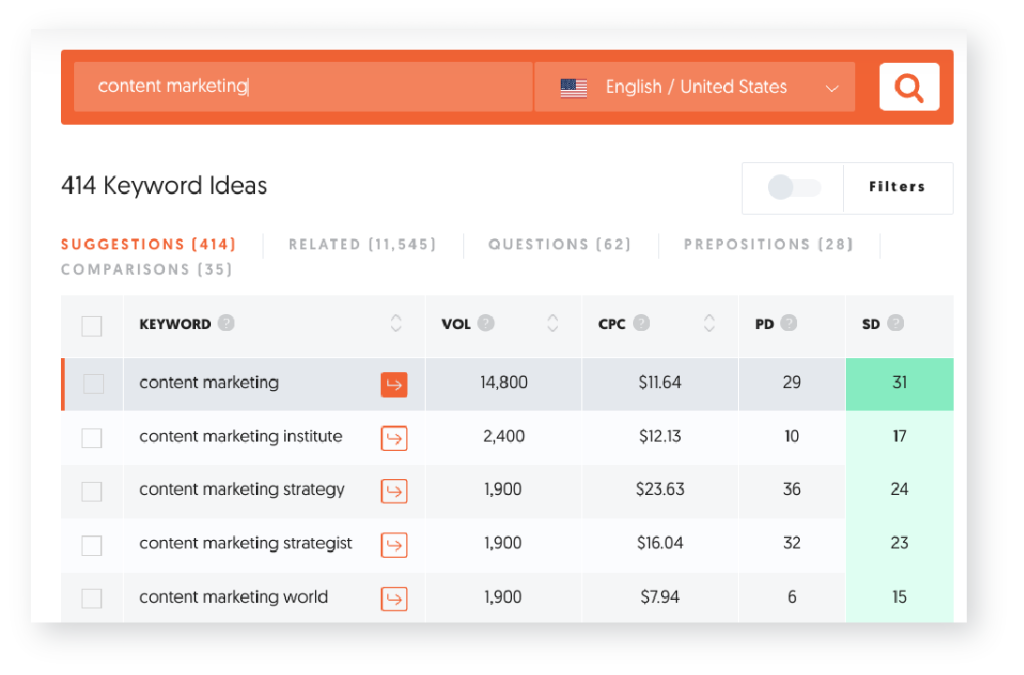Click the orange search magnifier button
This screenshot has height=675, width=1024.
(909, 87)
